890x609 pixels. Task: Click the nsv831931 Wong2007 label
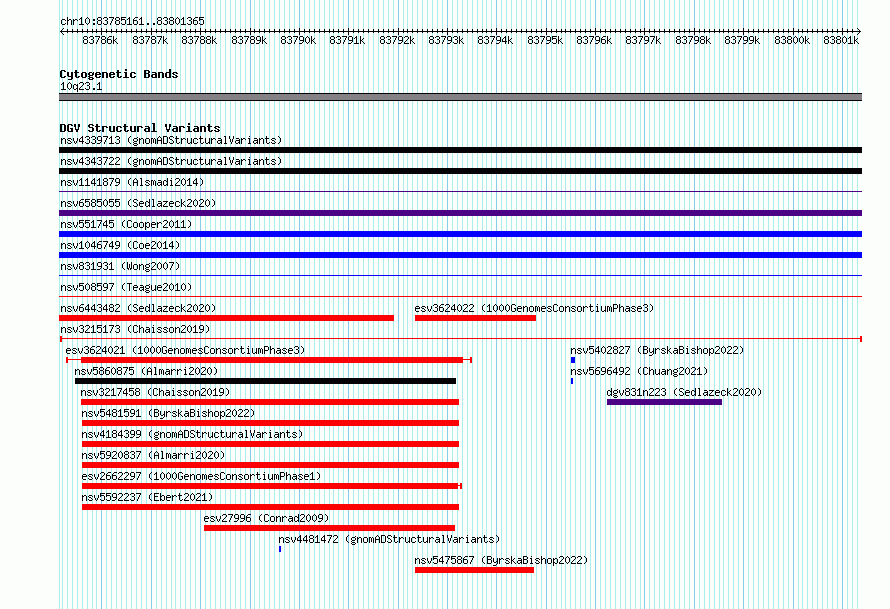(x=120, y=266)
